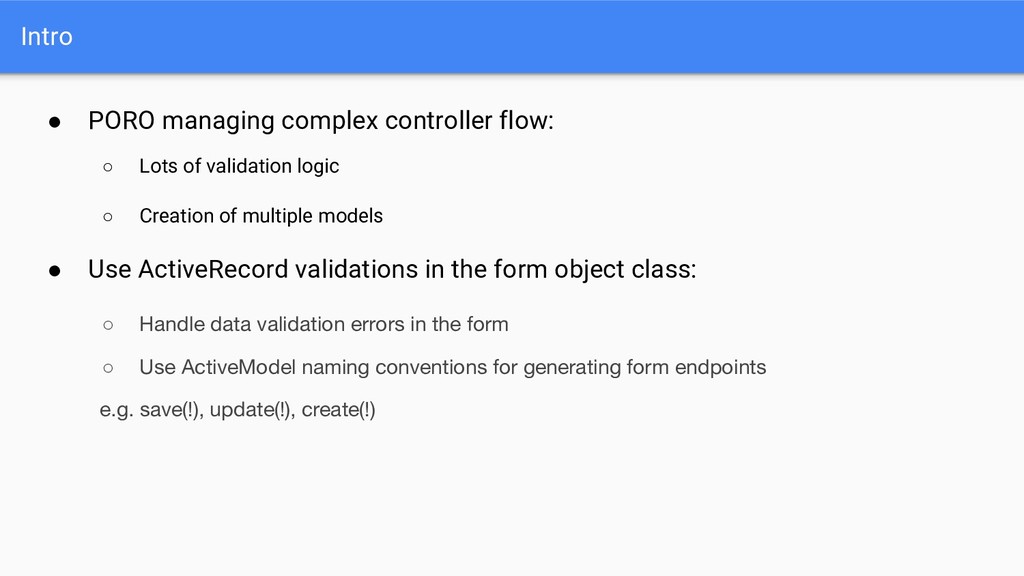
Task: Click hollow bullet beside Creation of multiple models
Action: [x=108, y=217]
